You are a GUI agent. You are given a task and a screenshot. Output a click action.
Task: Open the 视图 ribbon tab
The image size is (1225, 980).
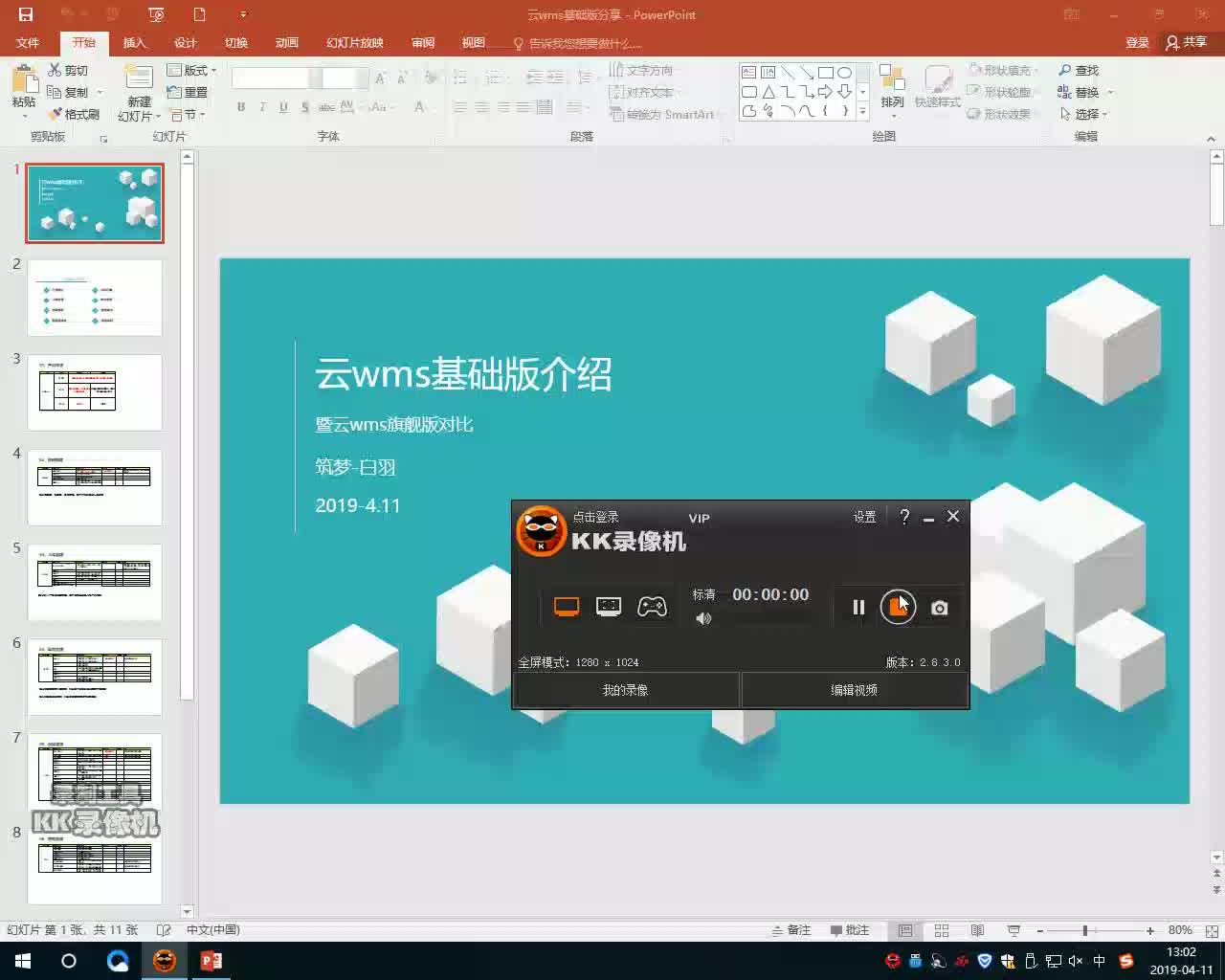(x=473, y=42)
